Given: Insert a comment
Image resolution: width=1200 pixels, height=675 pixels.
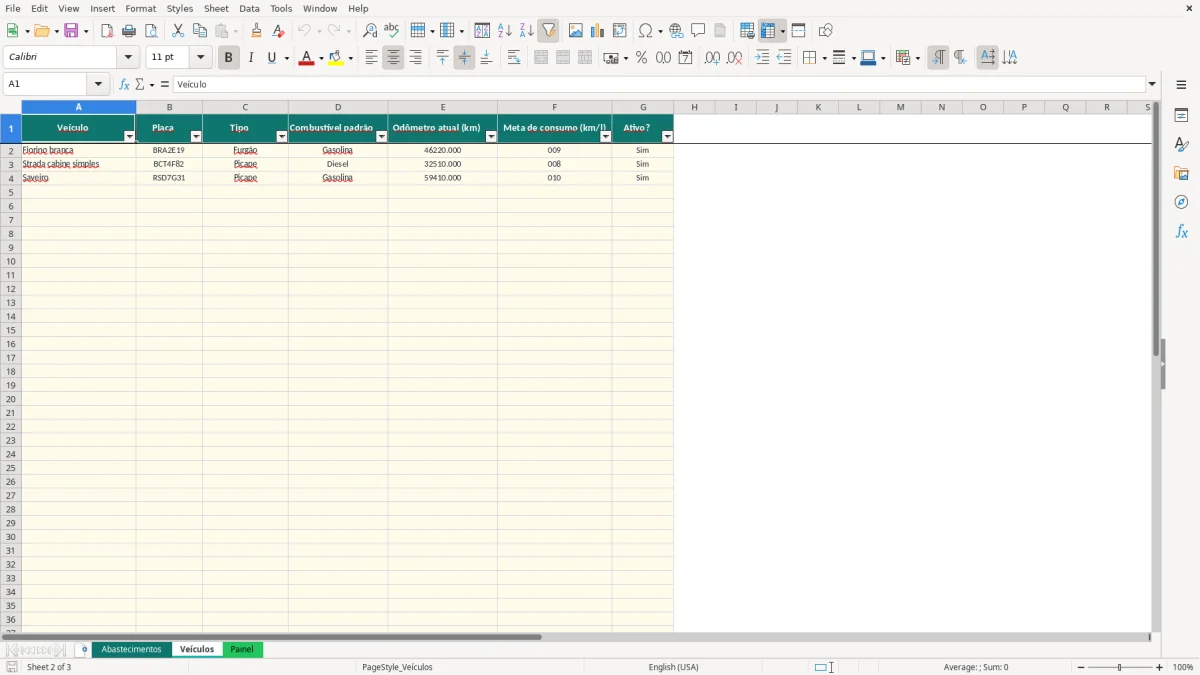Looking at the screenshot, I should coord(698,31).
